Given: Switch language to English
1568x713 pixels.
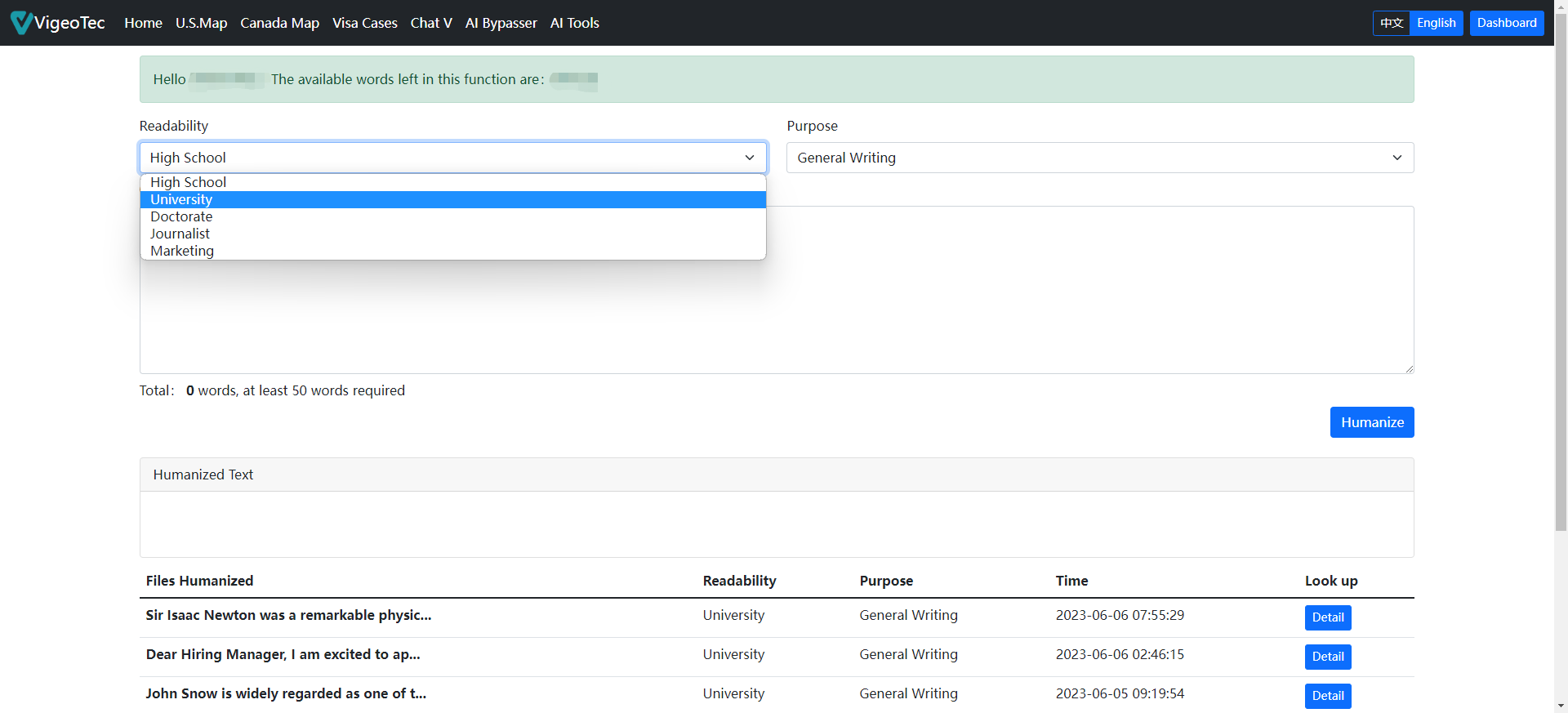Looking at the screenshot, I should (1436, 23).
